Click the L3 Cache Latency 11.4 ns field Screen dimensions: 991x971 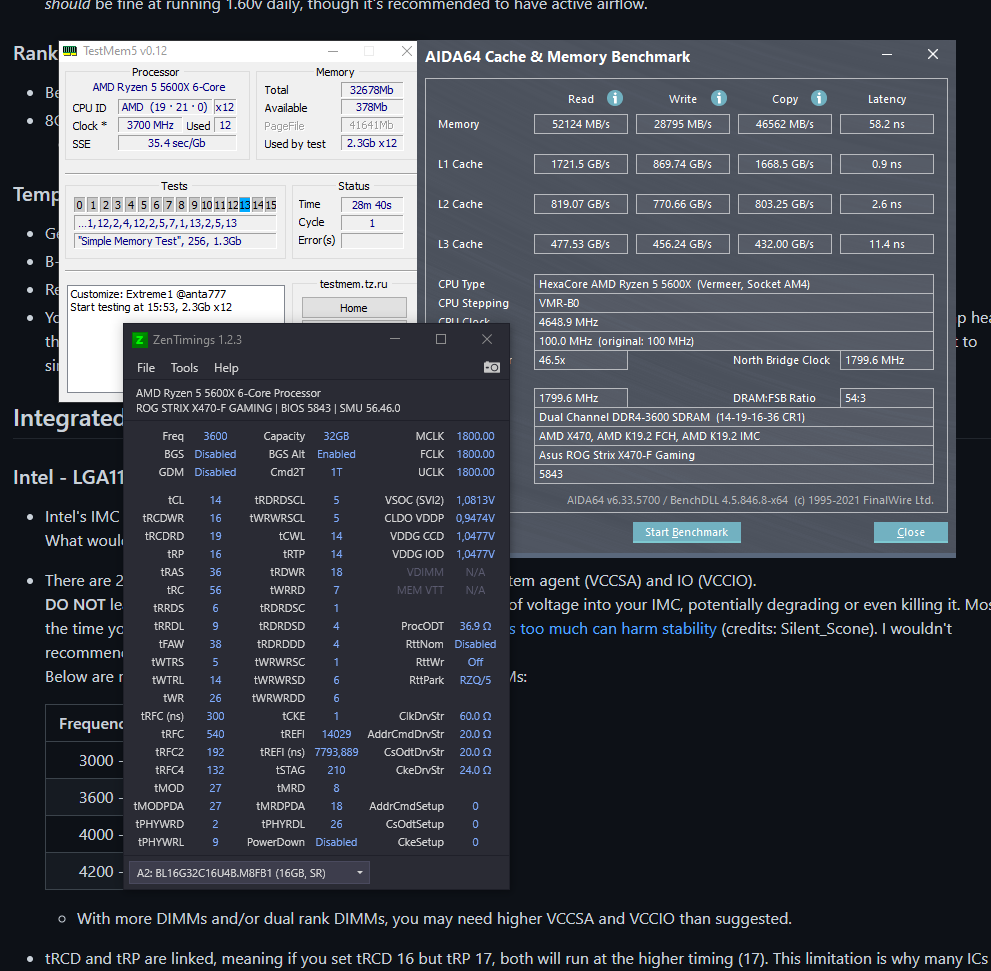point(887,244)
